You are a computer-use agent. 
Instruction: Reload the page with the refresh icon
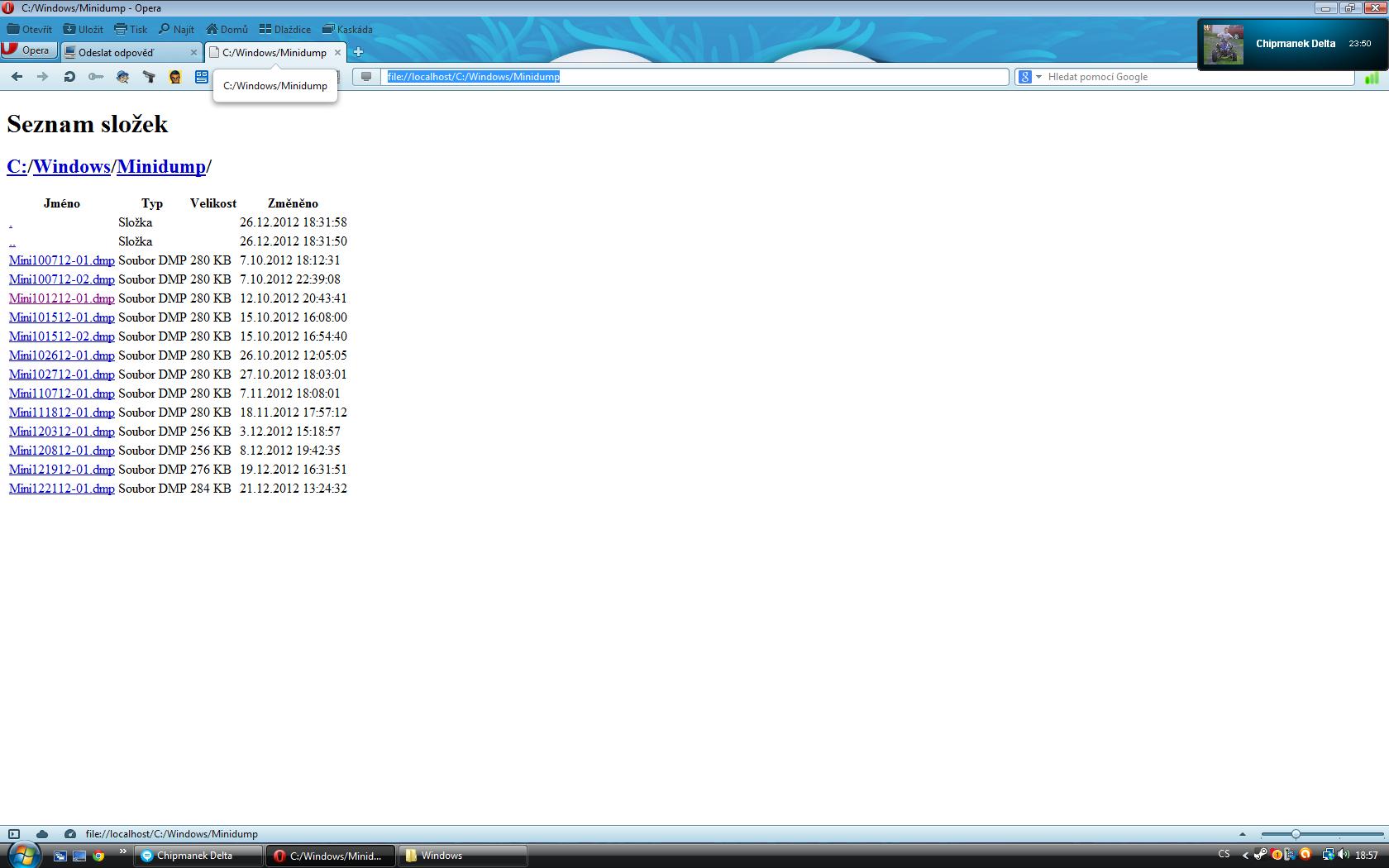[69, 77]
